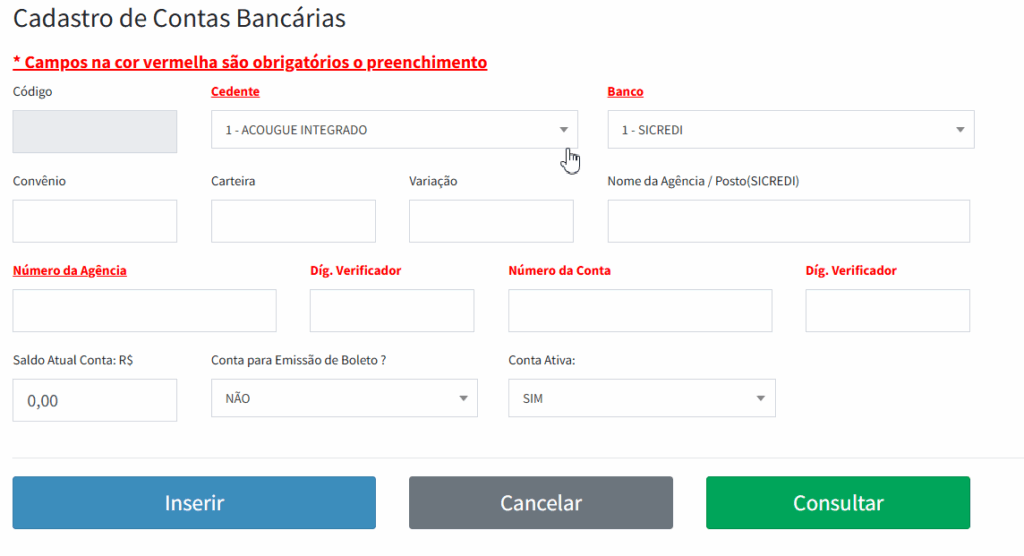Click the Saldo Atual Conta amount field
The width and height of the screenshot is (1024, 556).
point(95,400)
